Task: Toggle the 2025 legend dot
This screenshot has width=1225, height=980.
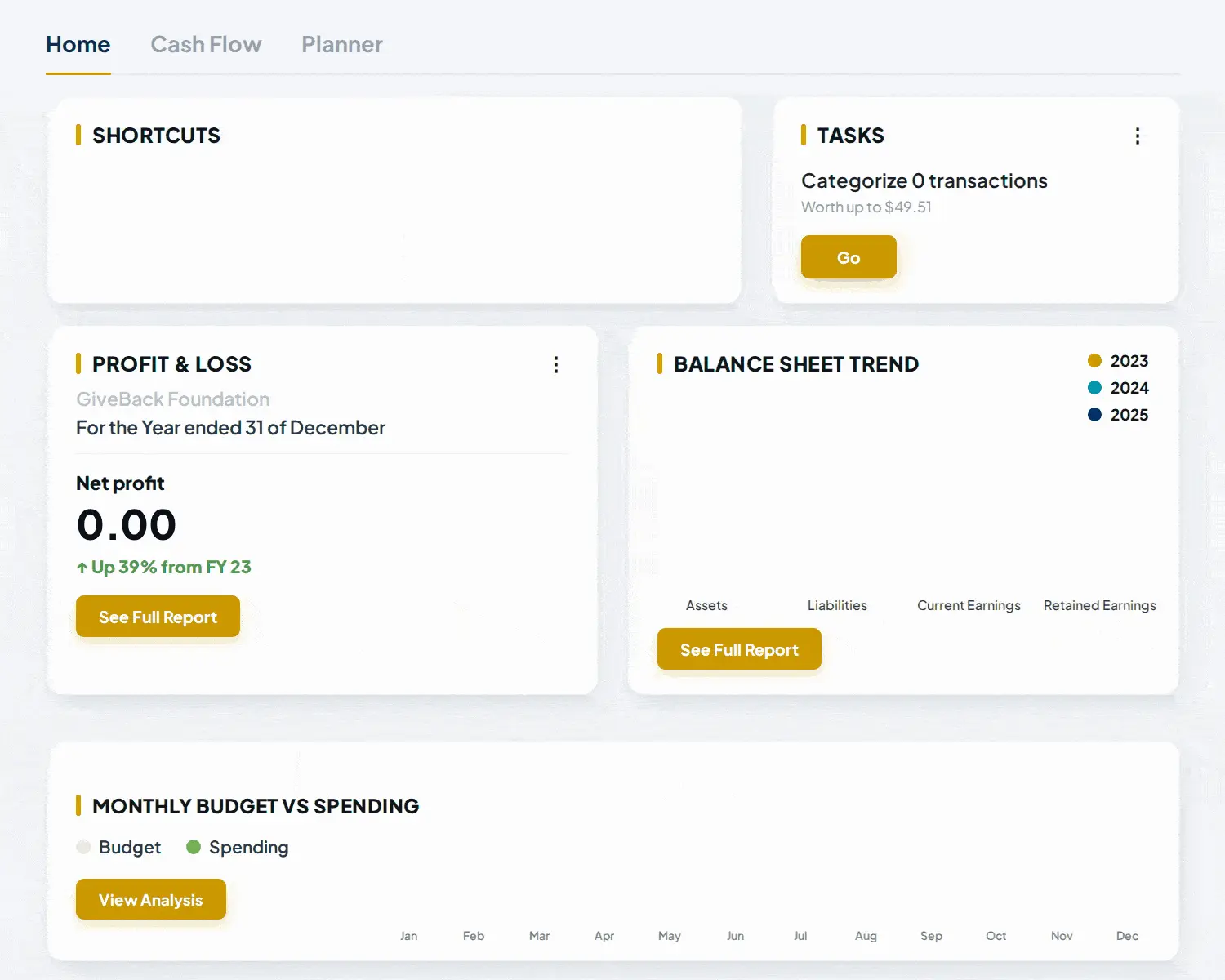Action: coord(1095,415)
